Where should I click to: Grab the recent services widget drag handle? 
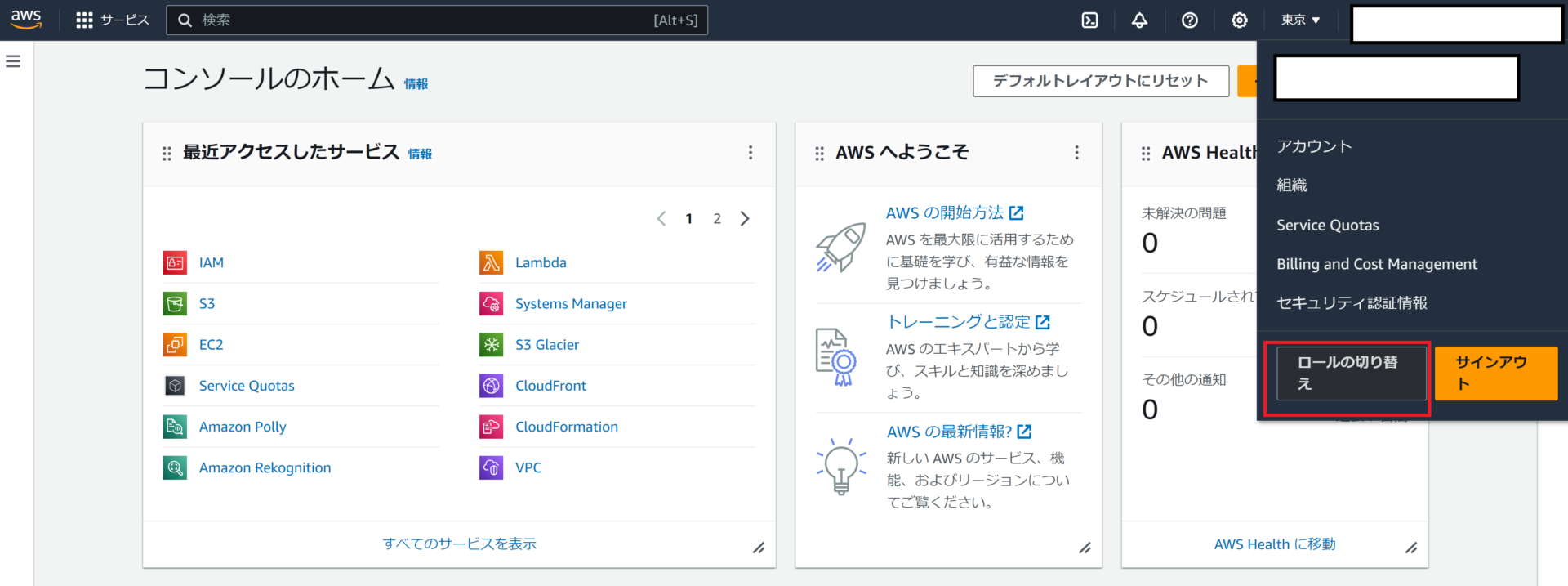coord(167,153)
